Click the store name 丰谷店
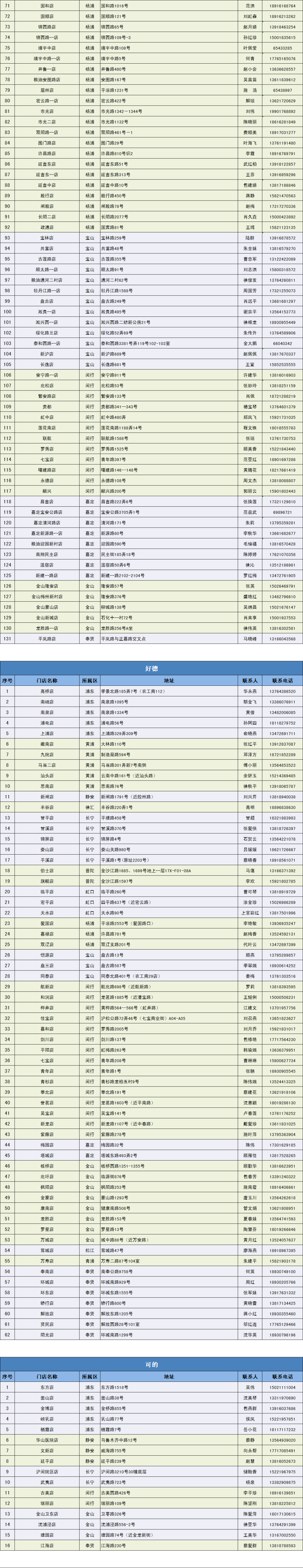303x1568 pixels. 47,807
